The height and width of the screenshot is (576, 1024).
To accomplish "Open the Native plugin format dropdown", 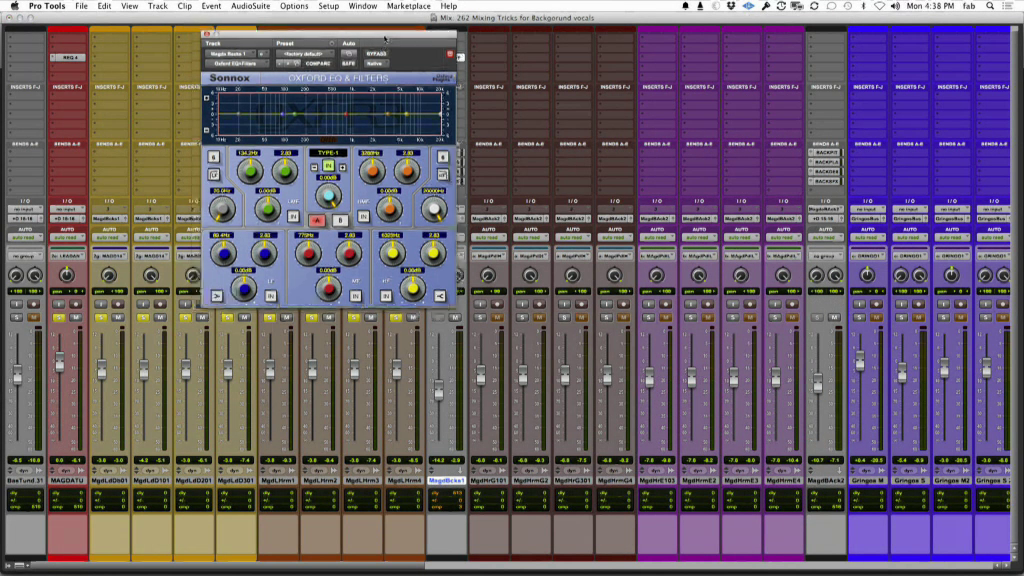I will coord(376,63).
